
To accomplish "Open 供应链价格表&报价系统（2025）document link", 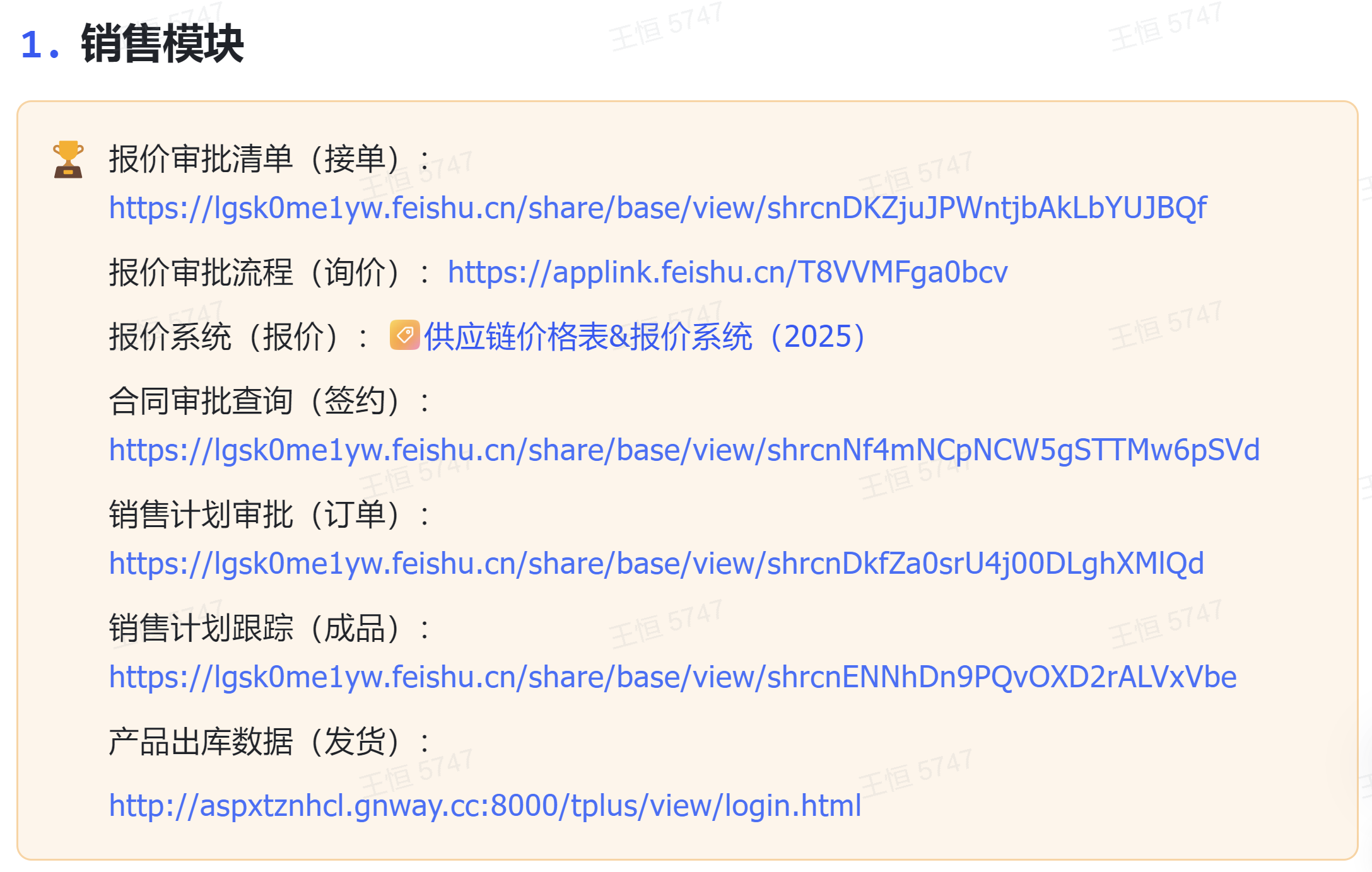I will pyautogui.click(x=645, y=337).
